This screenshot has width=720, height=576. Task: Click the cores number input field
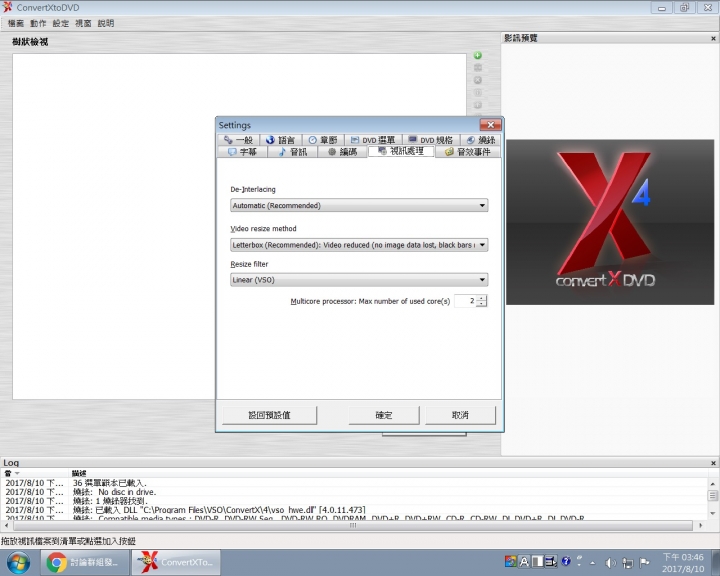tap(465, 301)
